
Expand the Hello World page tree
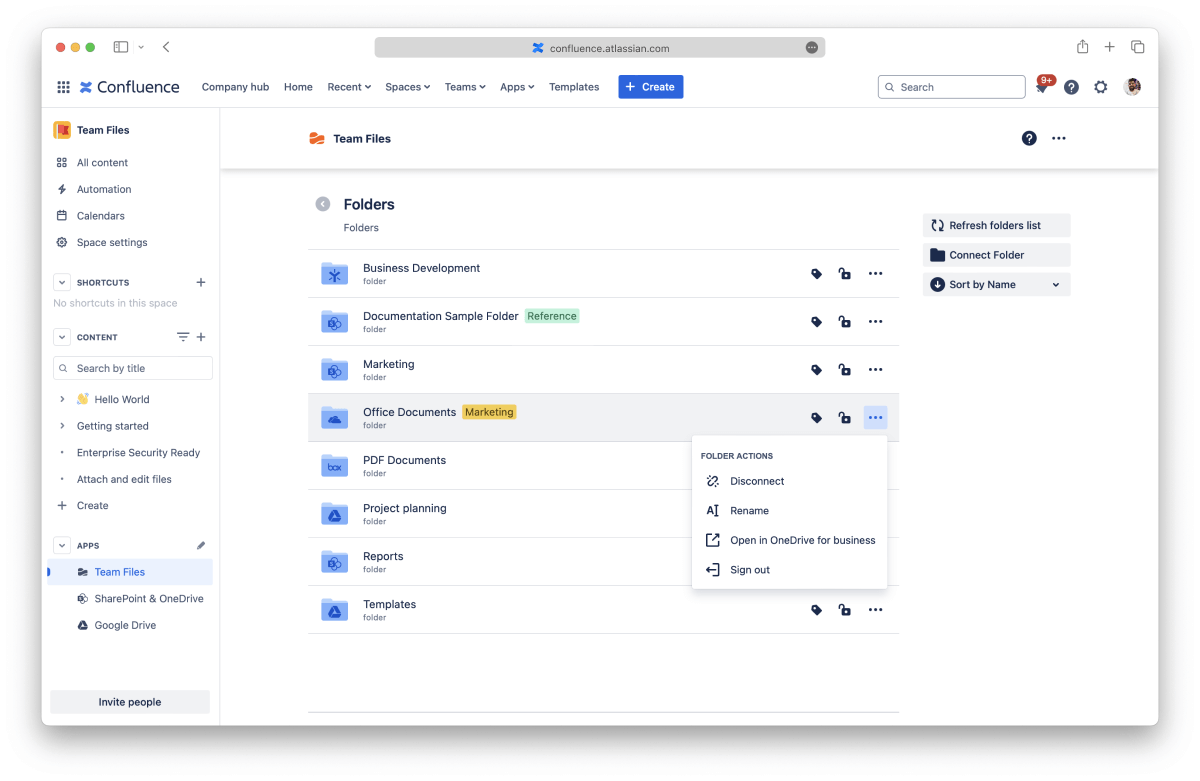pos(62,399)
